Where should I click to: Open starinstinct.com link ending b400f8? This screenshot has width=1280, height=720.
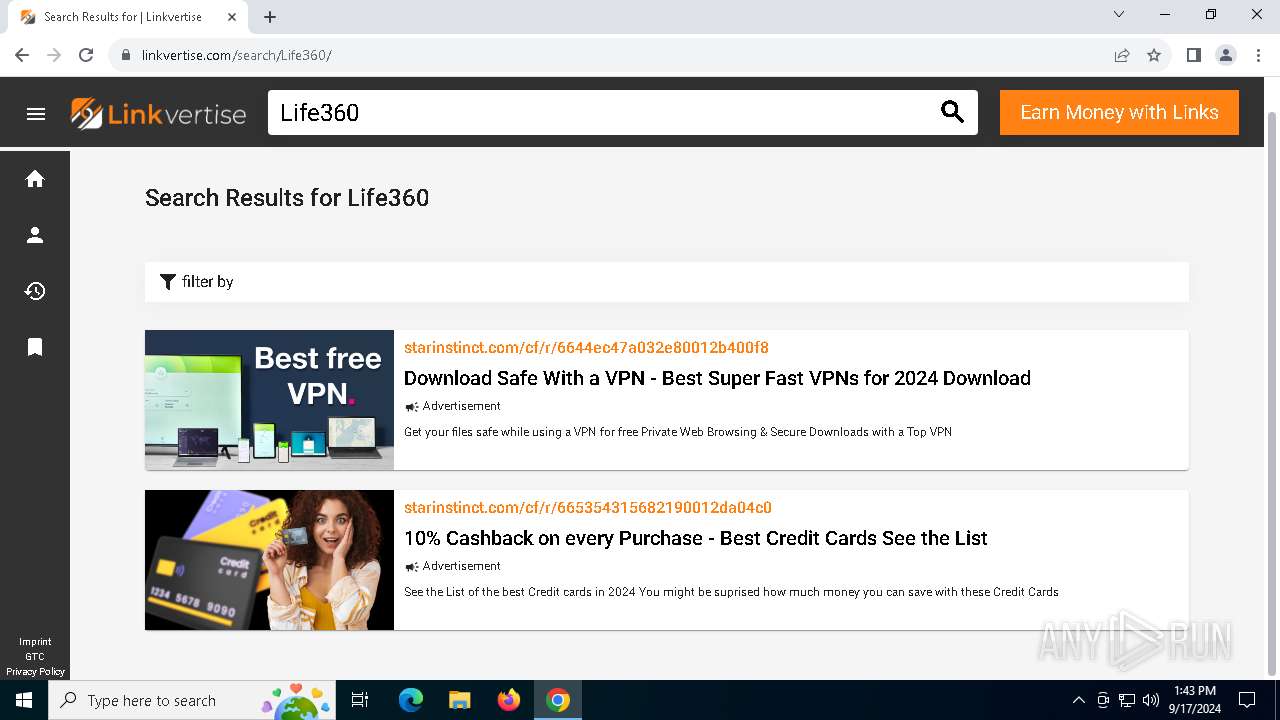[x=586, y=348]
